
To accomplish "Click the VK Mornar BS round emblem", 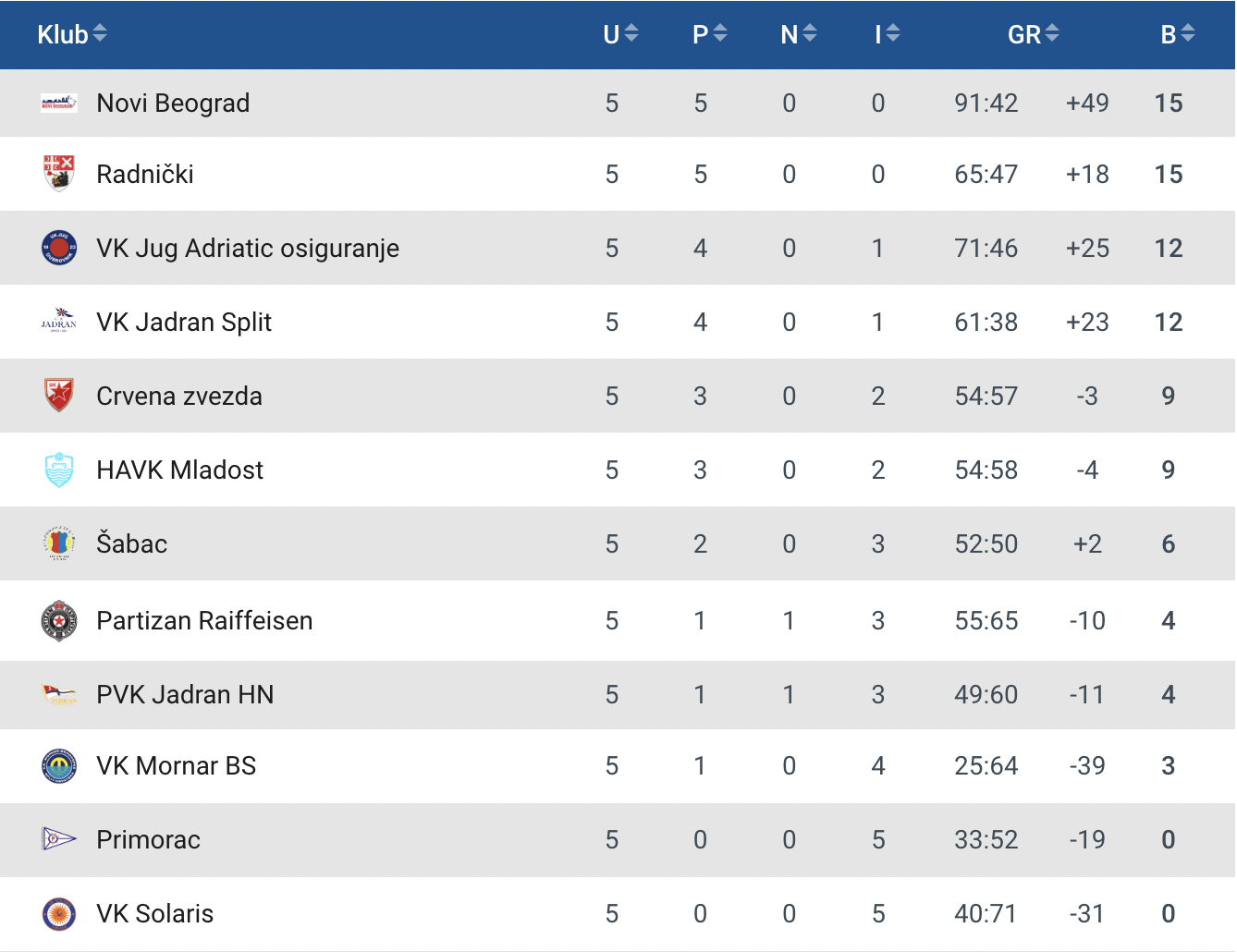I will (x=59, y=766).
